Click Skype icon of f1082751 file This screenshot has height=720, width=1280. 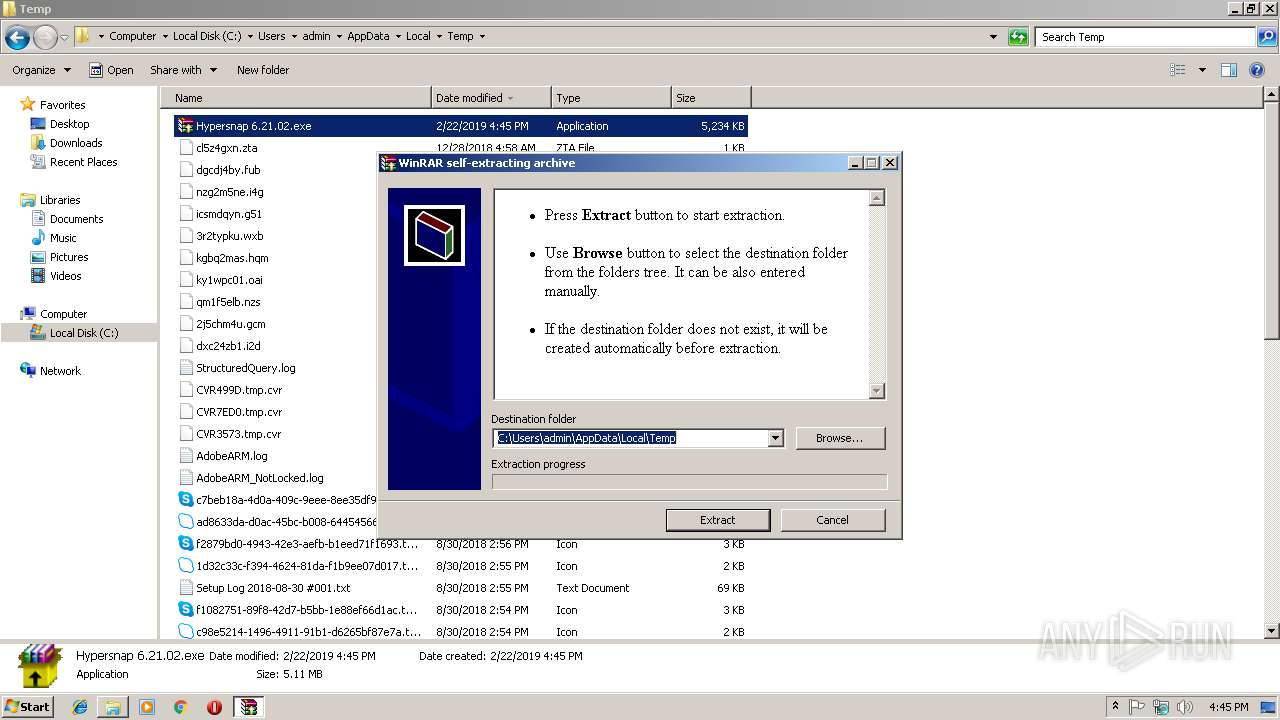[185, 610]
